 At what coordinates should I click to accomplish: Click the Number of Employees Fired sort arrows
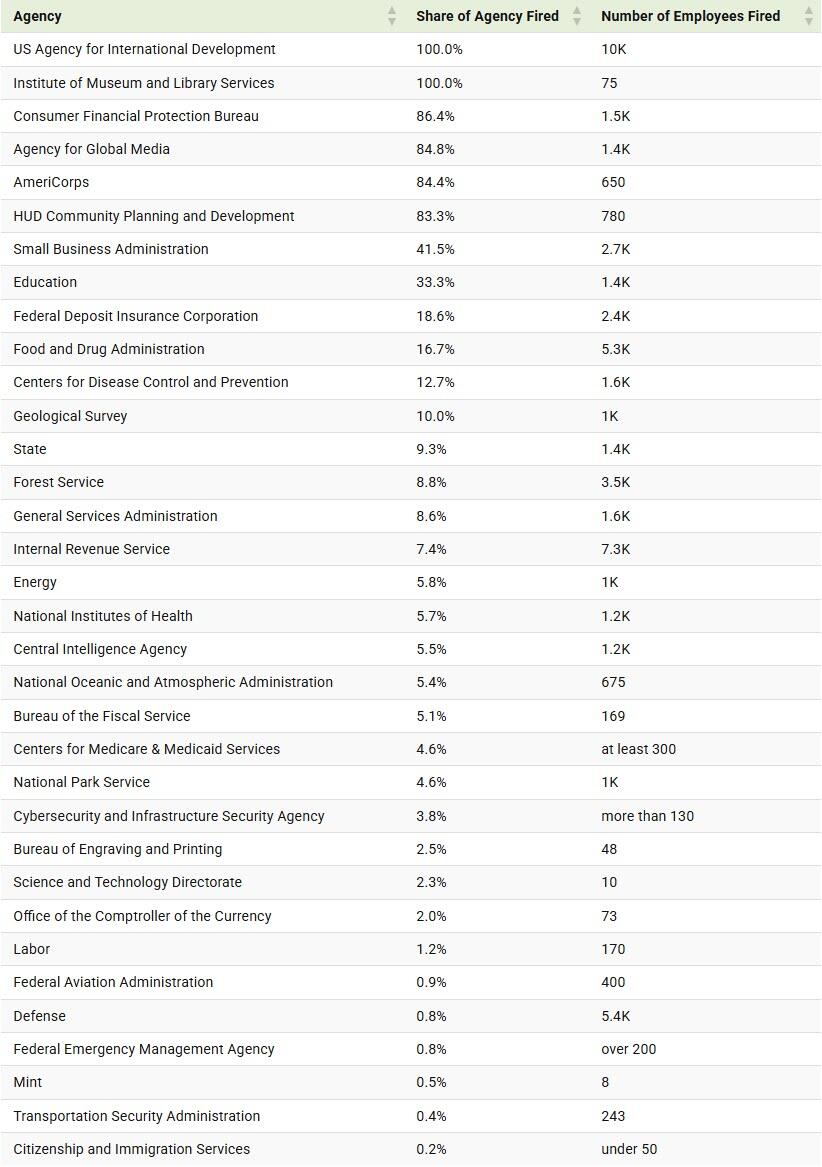click(809, 16)
